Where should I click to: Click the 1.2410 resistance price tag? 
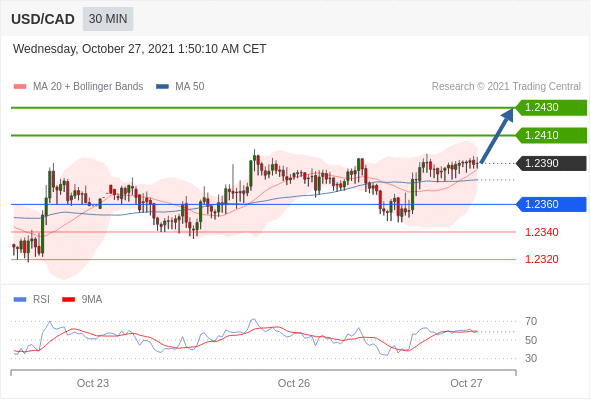551,135
